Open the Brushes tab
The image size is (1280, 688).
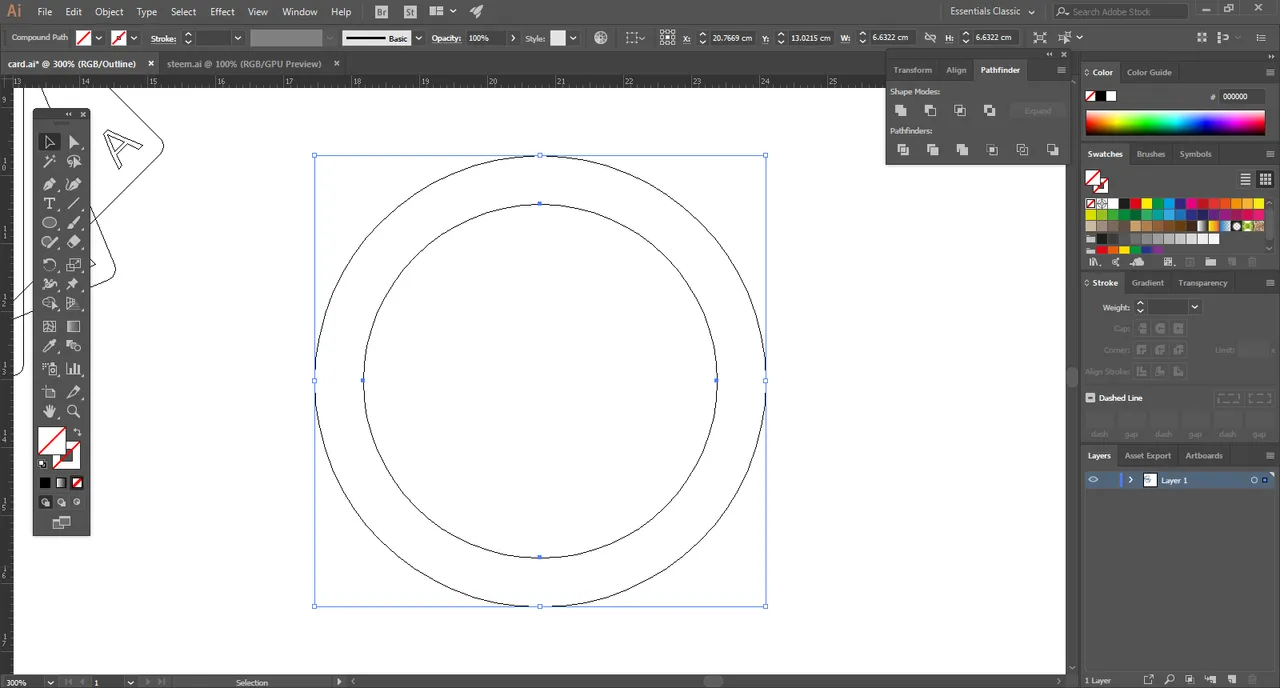pyautogui.click(x=1151, y=154)
